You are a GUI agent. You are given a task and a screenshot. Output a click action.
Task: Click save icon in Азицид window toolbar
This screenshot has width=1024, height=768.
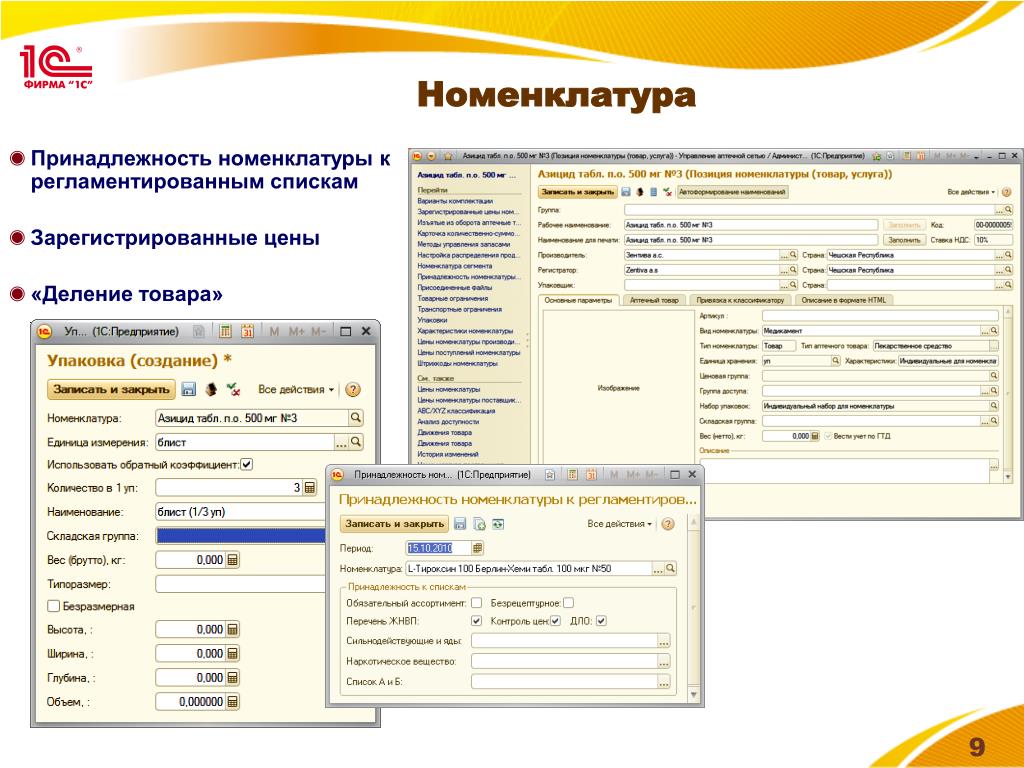click(x=626, y=192)
